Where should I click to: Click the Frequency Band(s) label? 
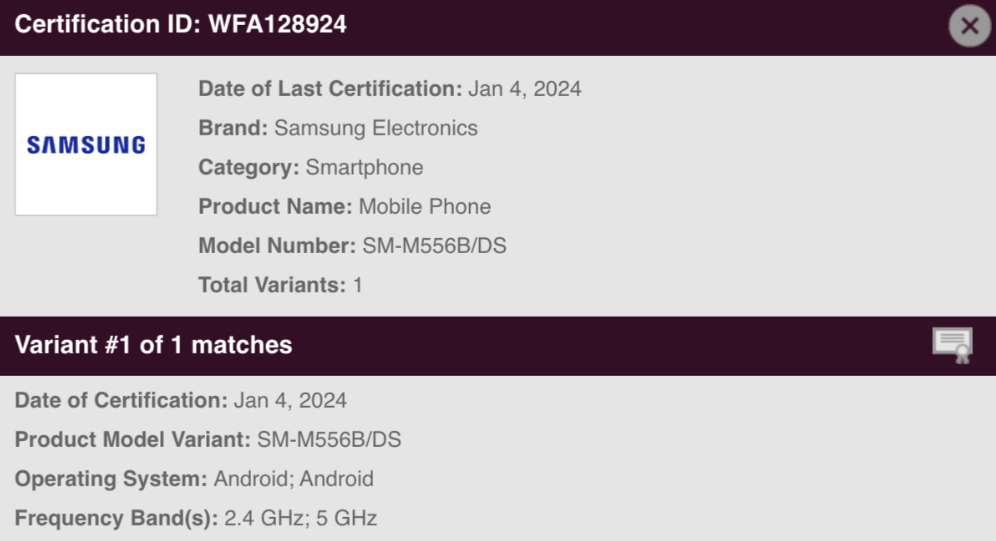click(115, 518)
